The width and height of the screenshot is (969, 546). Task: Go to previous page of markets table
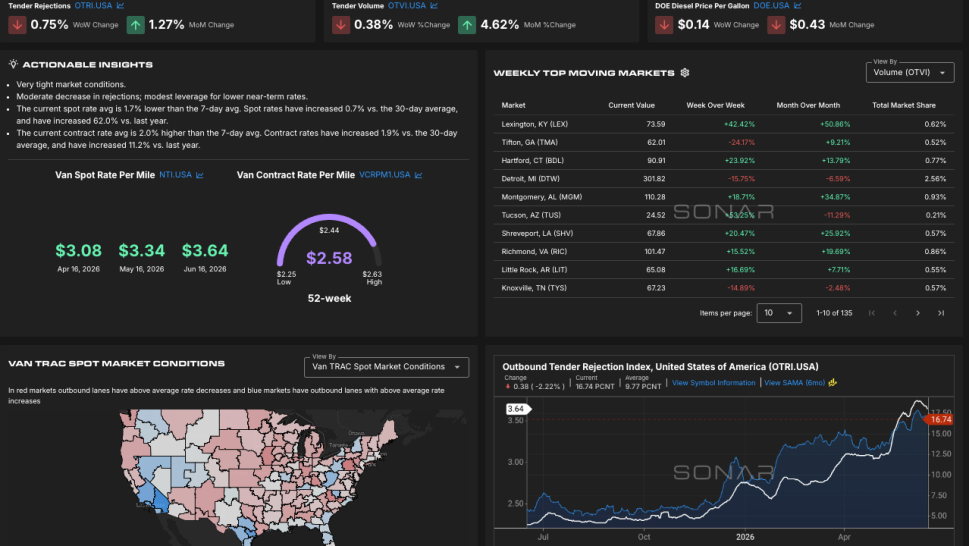point(895,313)
